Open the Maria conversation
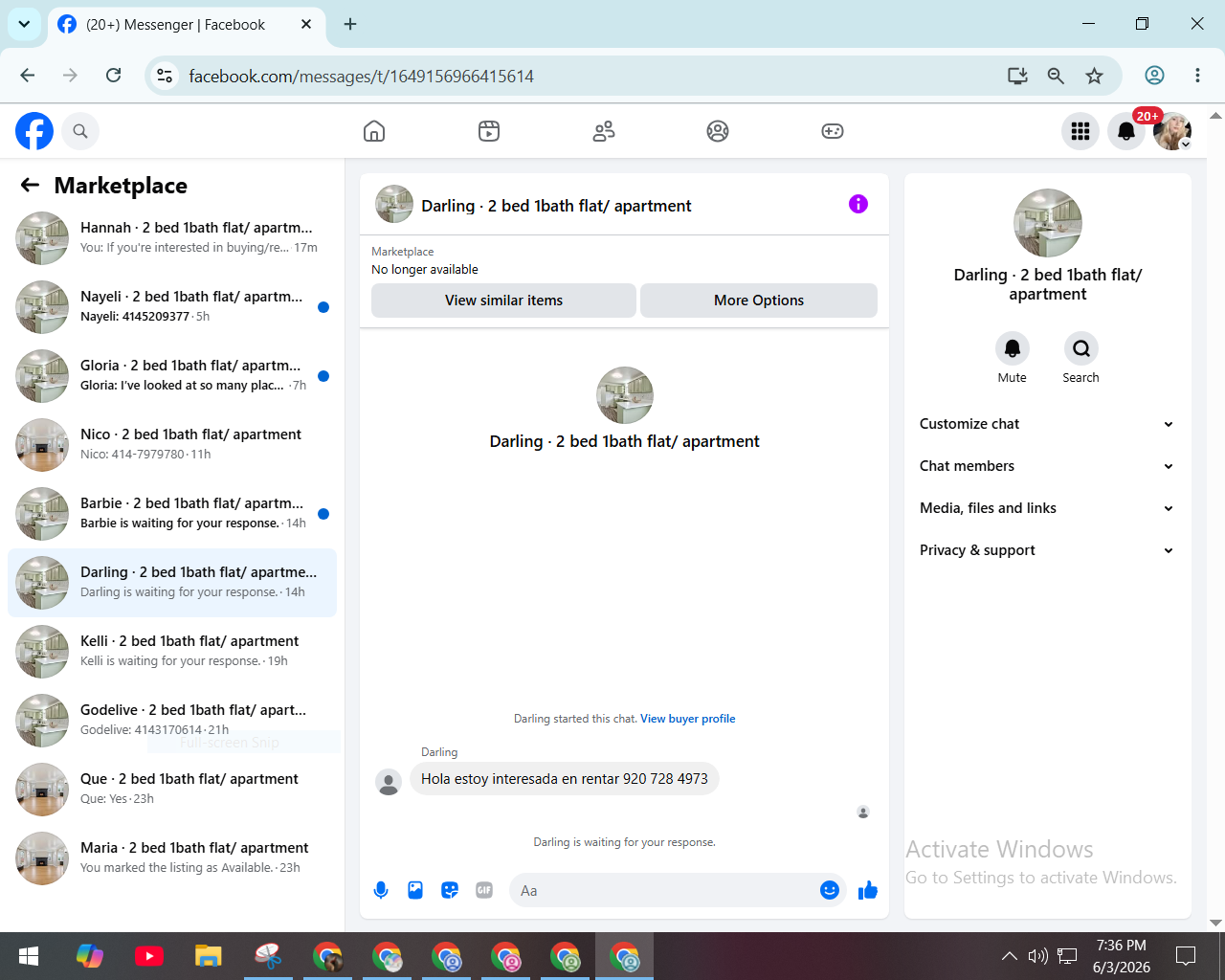 172,858
